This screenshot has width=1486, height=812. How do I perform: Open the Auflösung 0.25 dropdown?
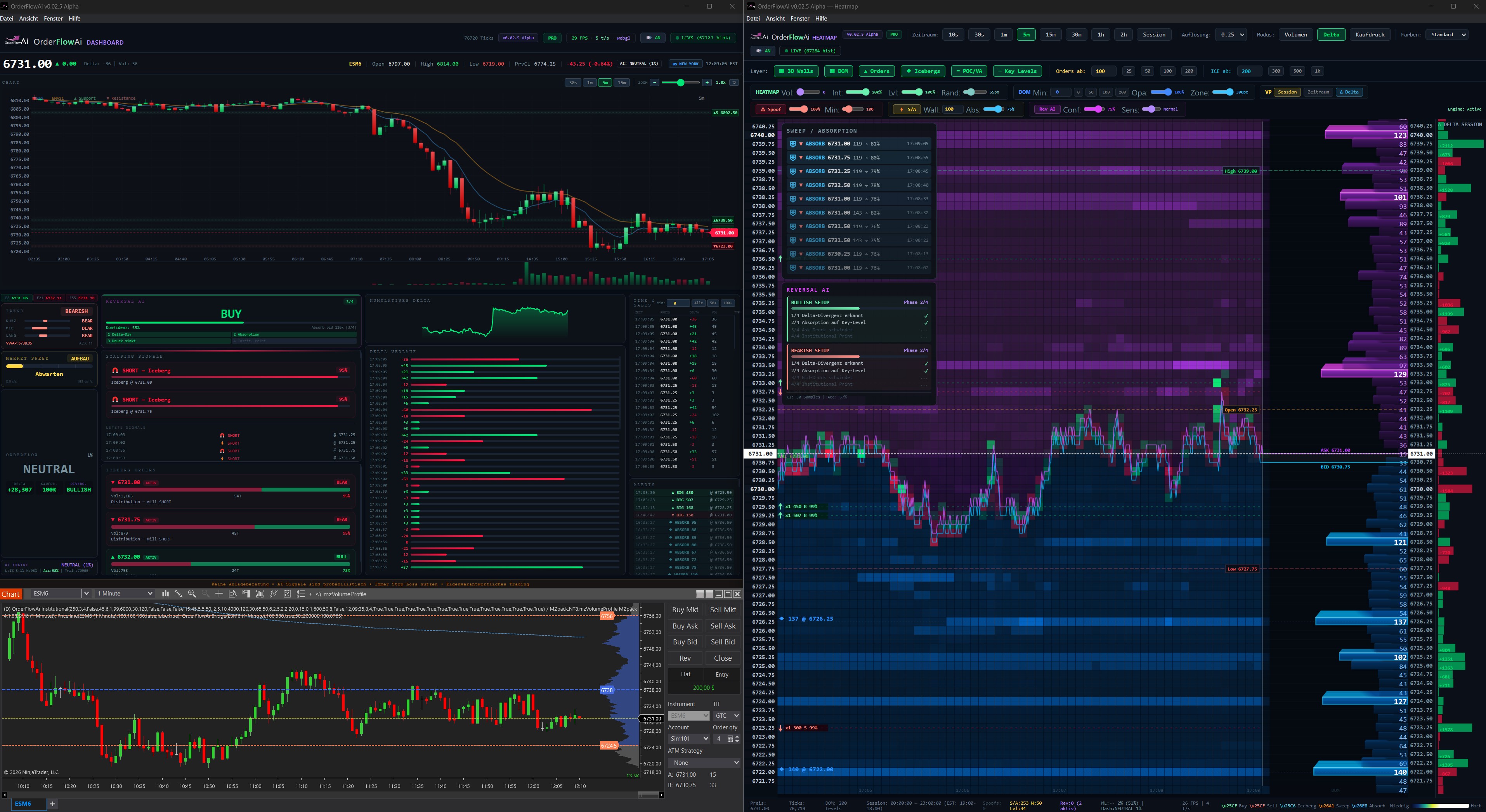(1231, 35)
